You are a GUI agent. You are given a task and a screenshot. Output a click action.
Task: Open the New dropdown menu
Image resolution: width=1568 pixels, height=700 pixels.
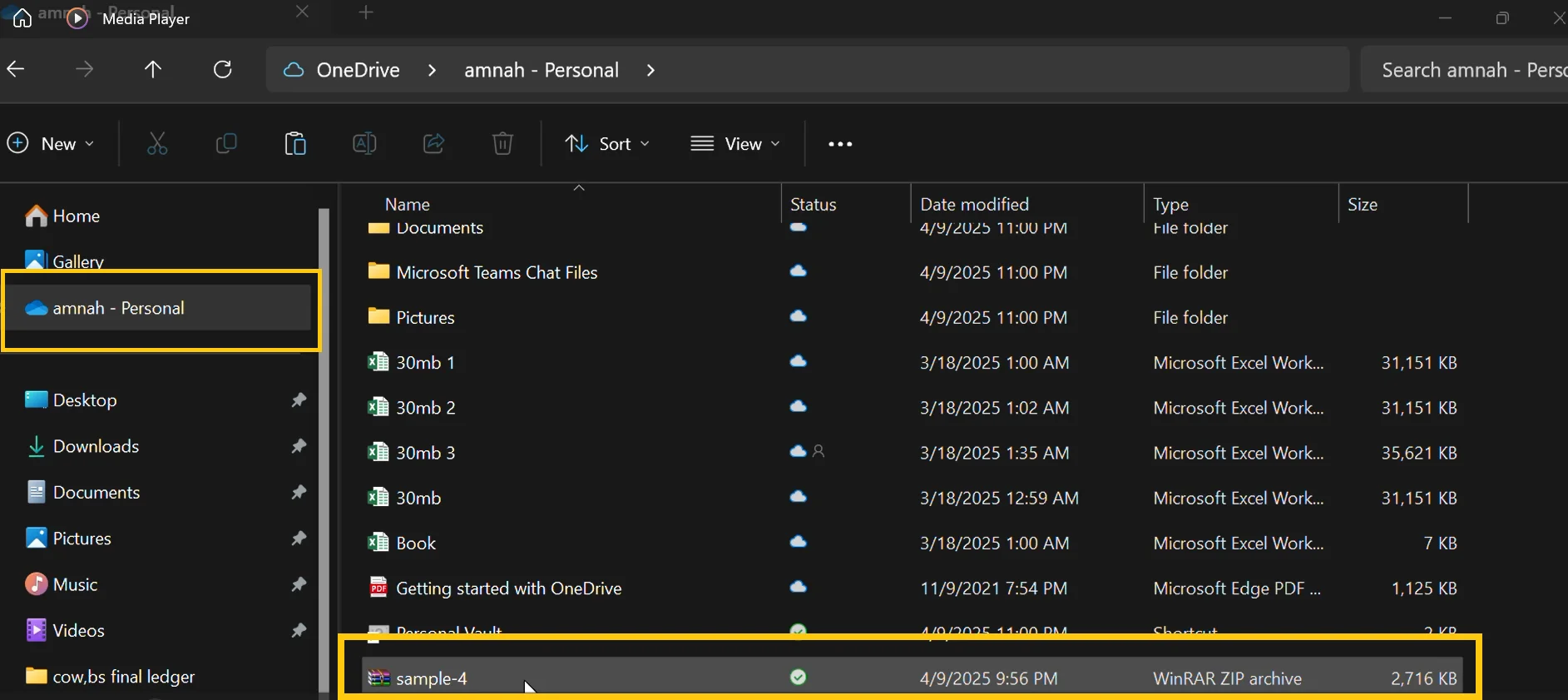[51, 144]
